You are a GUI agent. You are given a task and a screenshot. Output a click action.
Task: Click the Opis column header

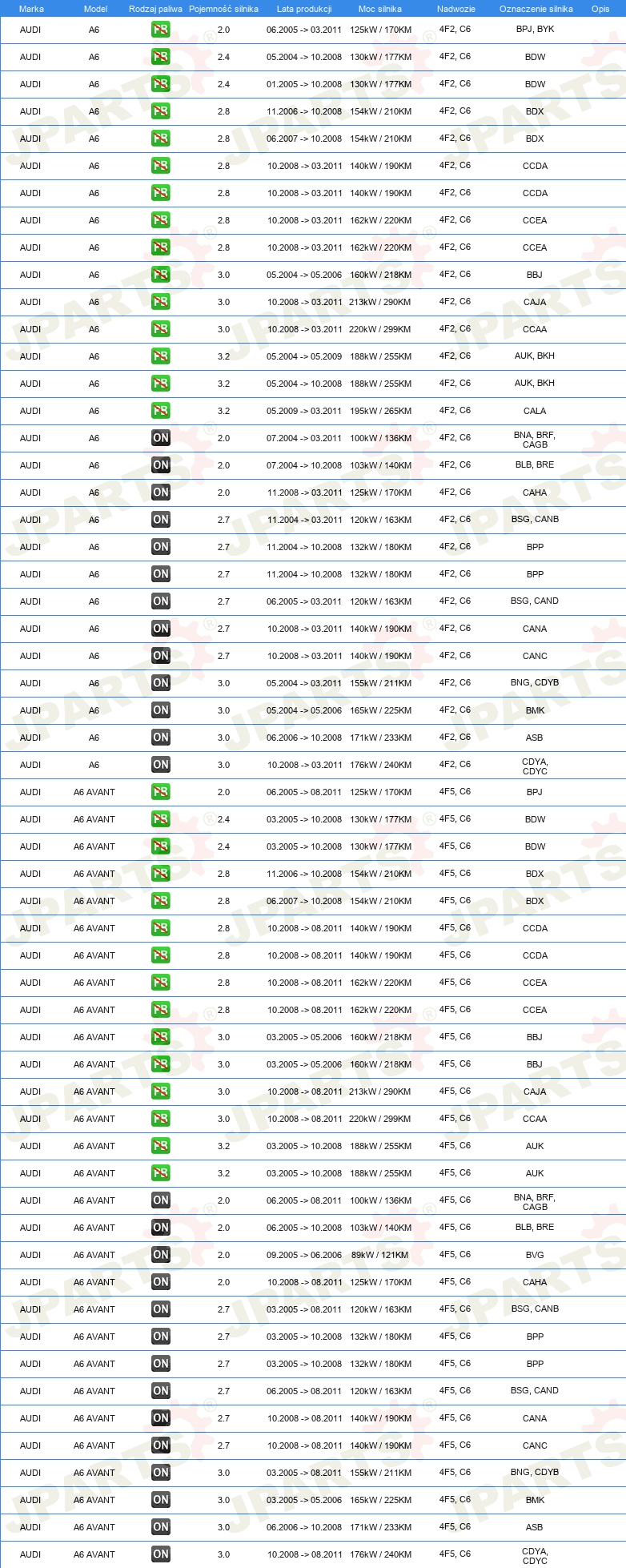[x=600, y=9]
